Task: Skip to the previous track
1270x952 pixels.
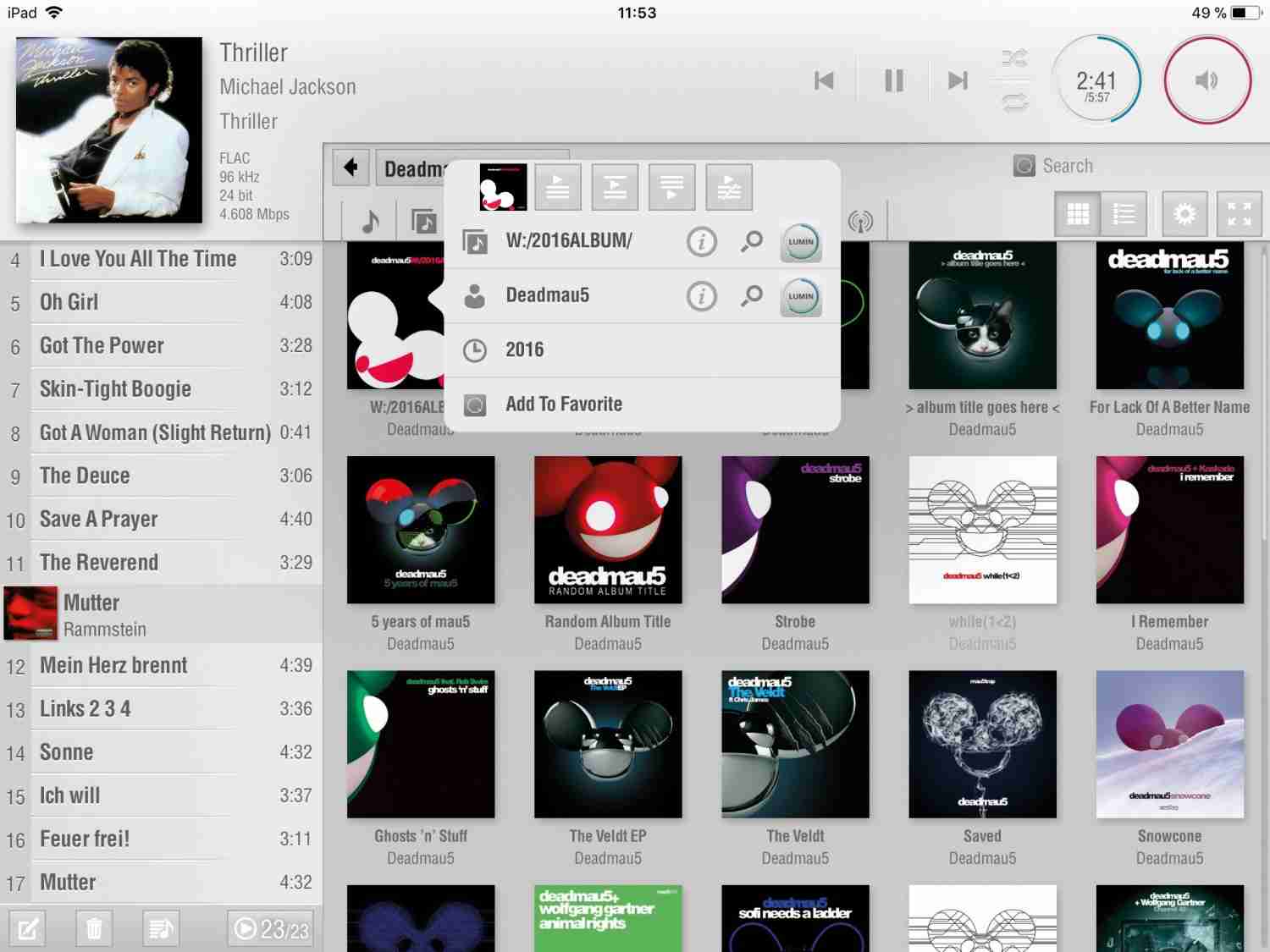Action: (824, 80)
